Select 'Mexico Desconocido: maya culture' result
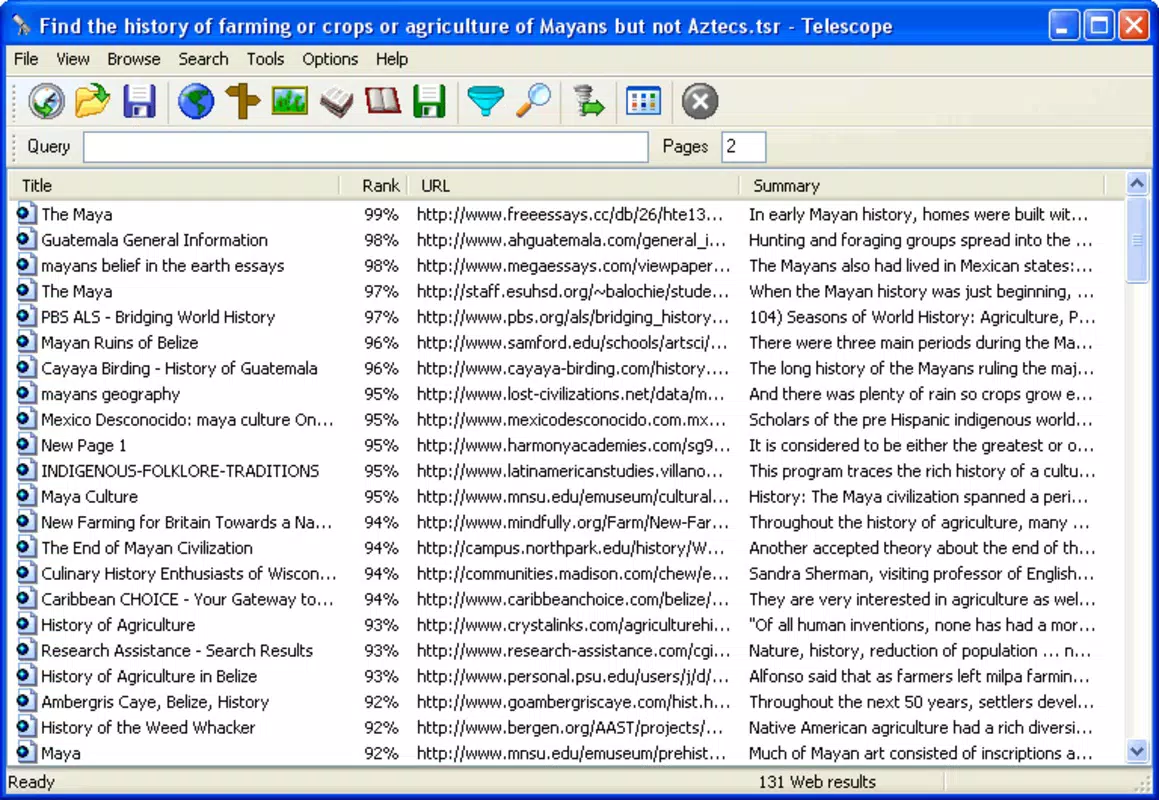1159x800 pixels. (187, 419)
